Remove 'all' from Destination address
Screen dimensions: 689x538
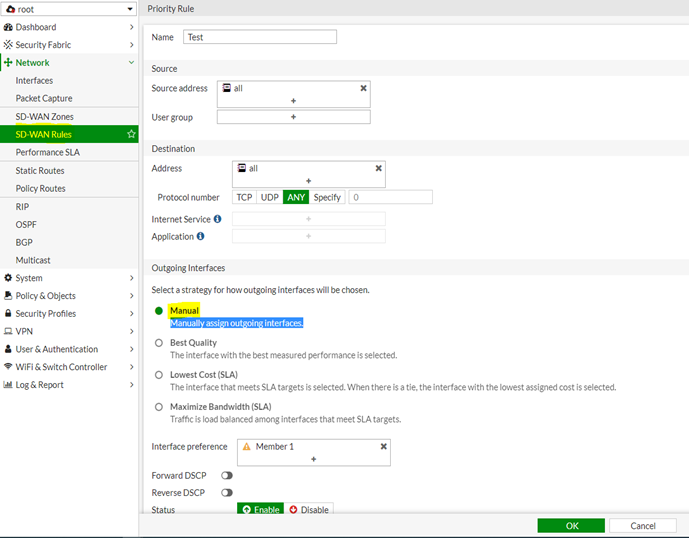click(x=378, y=168)
